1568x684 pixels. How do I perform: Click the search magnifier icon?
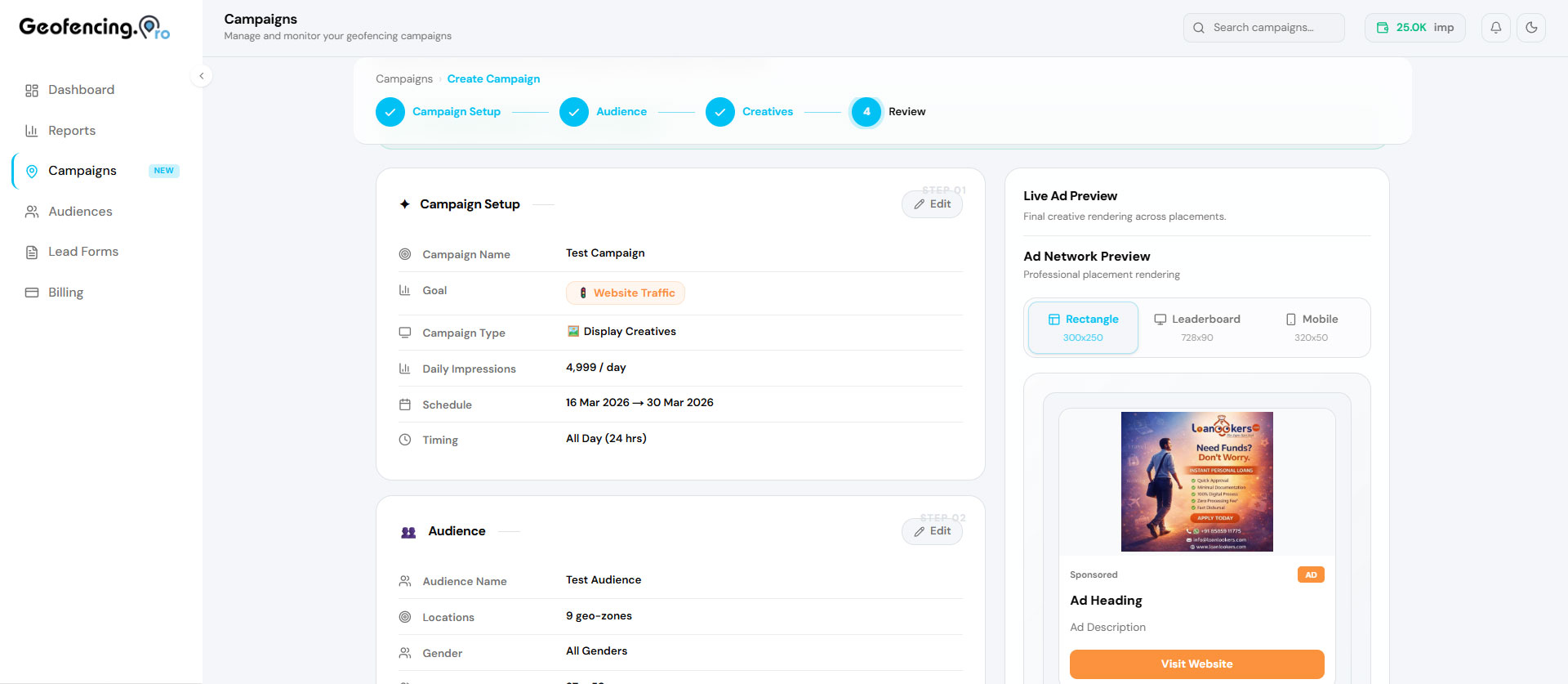(1199, 28)
